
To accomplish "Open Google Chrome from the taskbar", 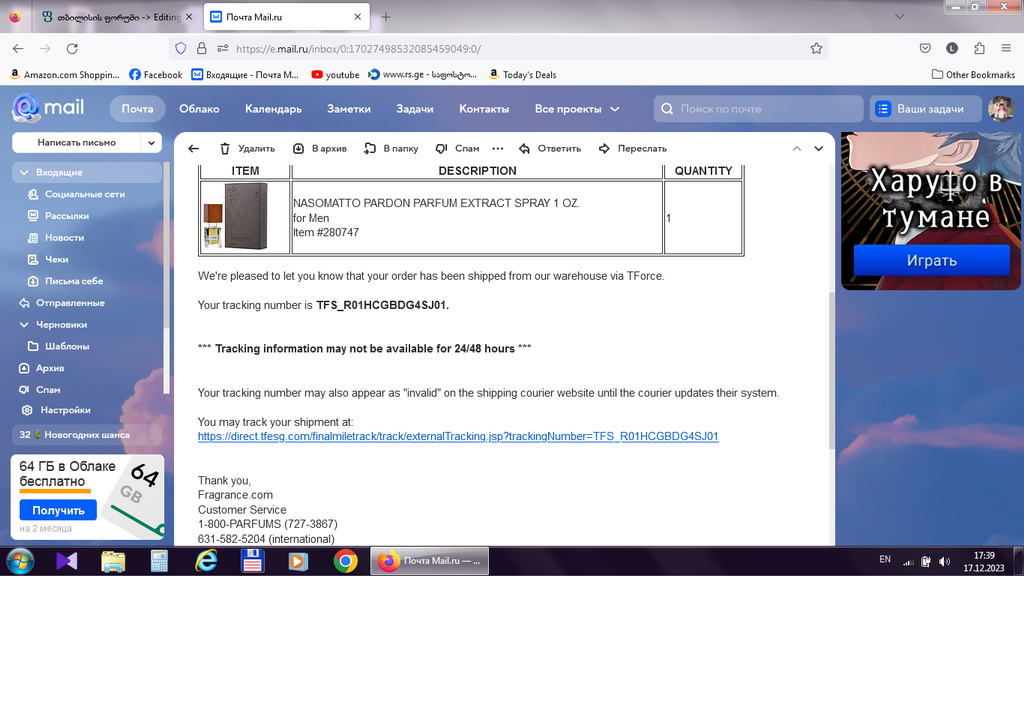I will pos(345,561).
